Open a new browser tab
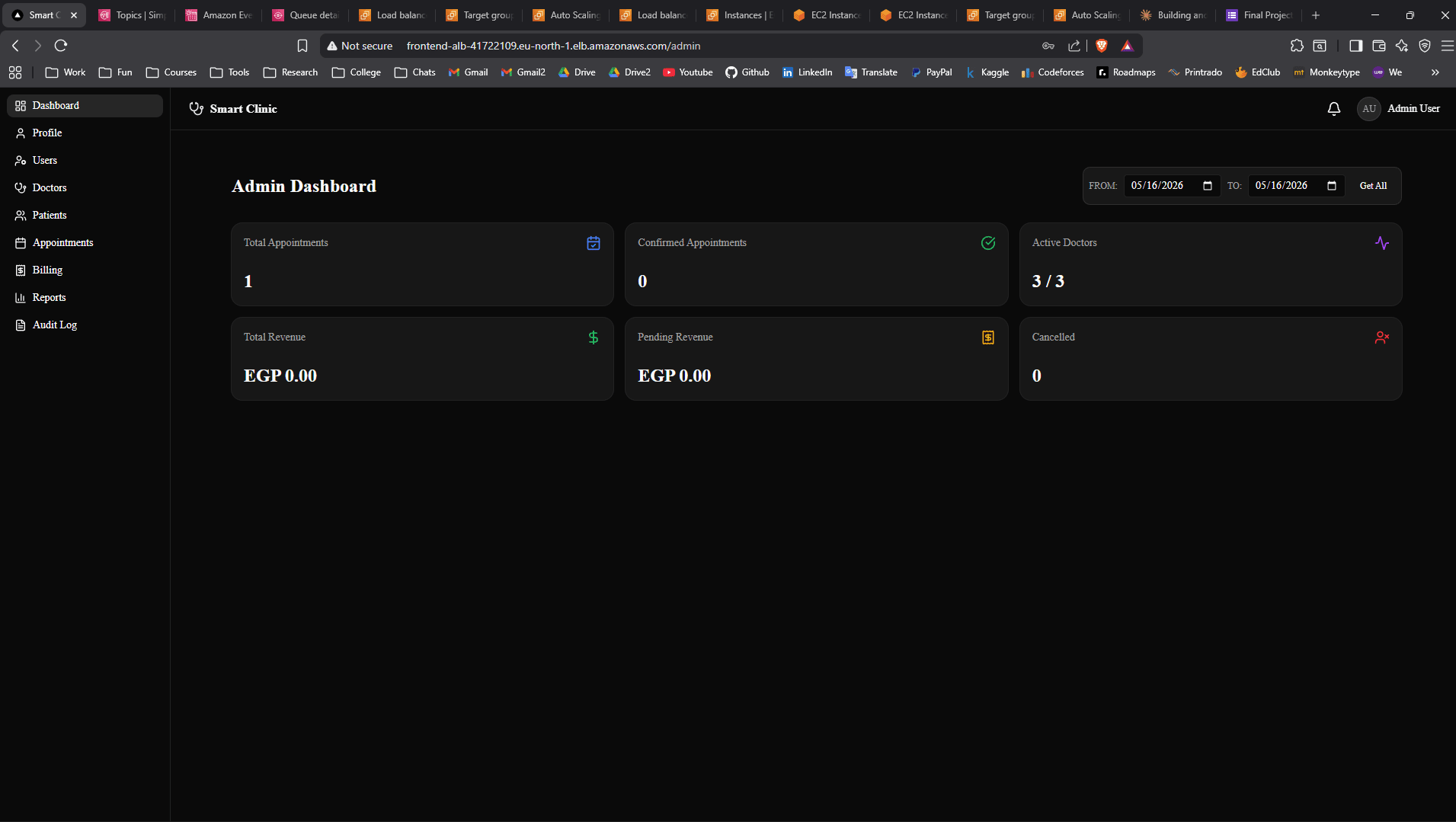Screen dimensions: 1456x822 click(1315, 15)
